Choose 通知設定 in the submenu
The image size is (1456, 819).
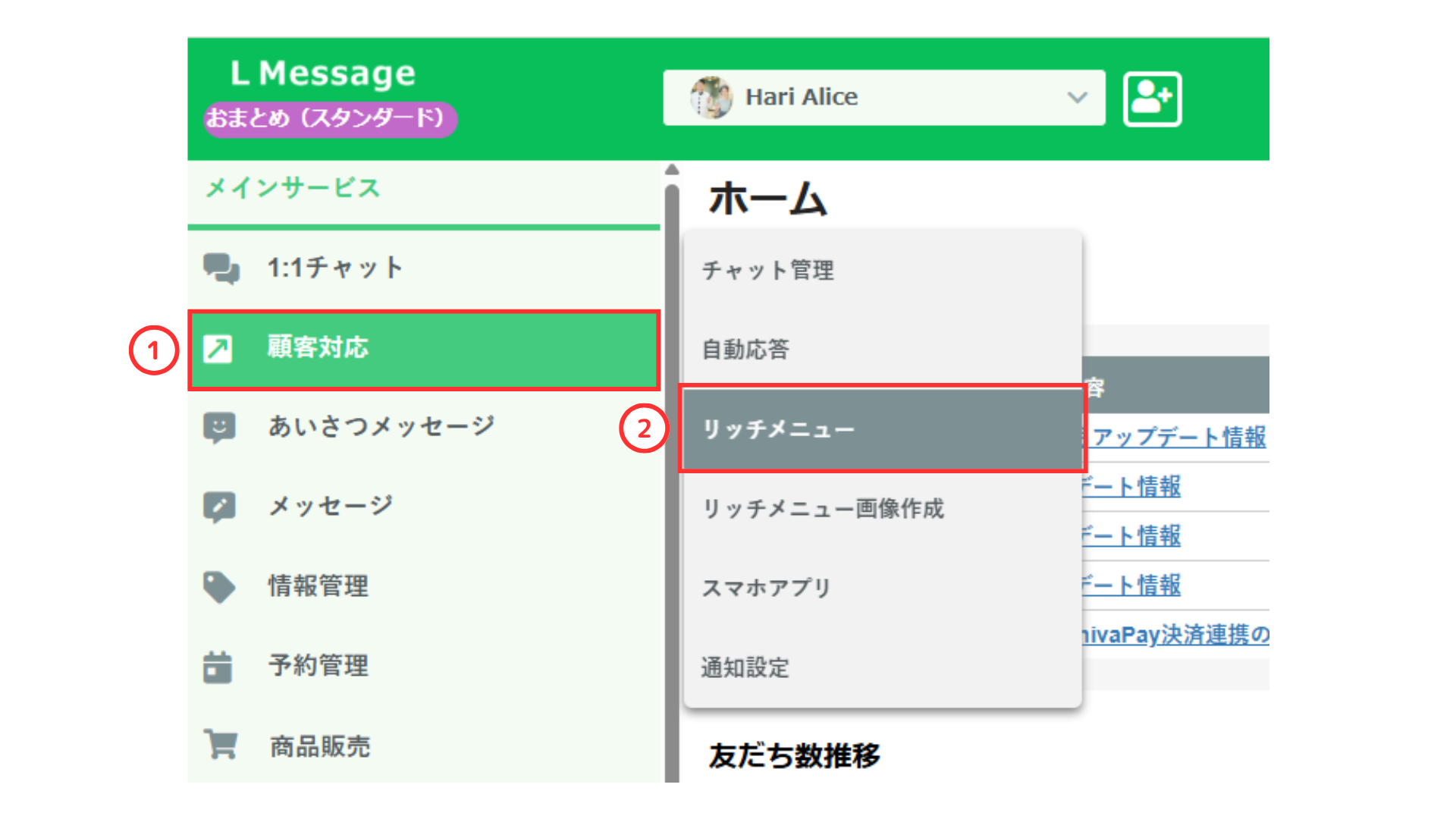pos(744,668)
